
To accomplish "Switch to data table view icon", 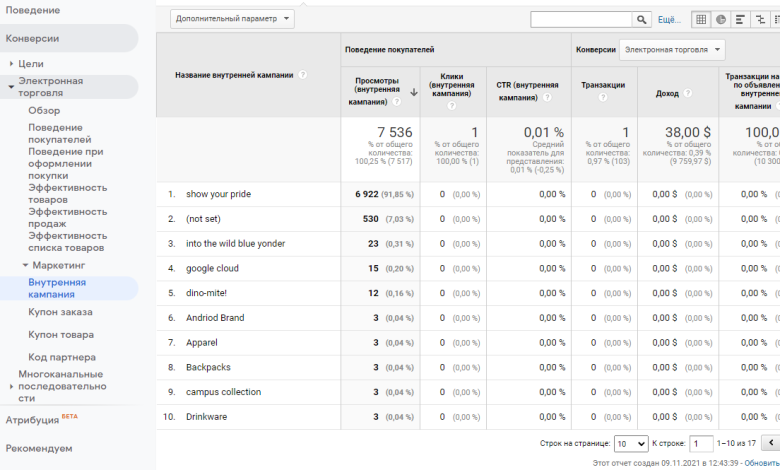I will click(x=700, y=19).
